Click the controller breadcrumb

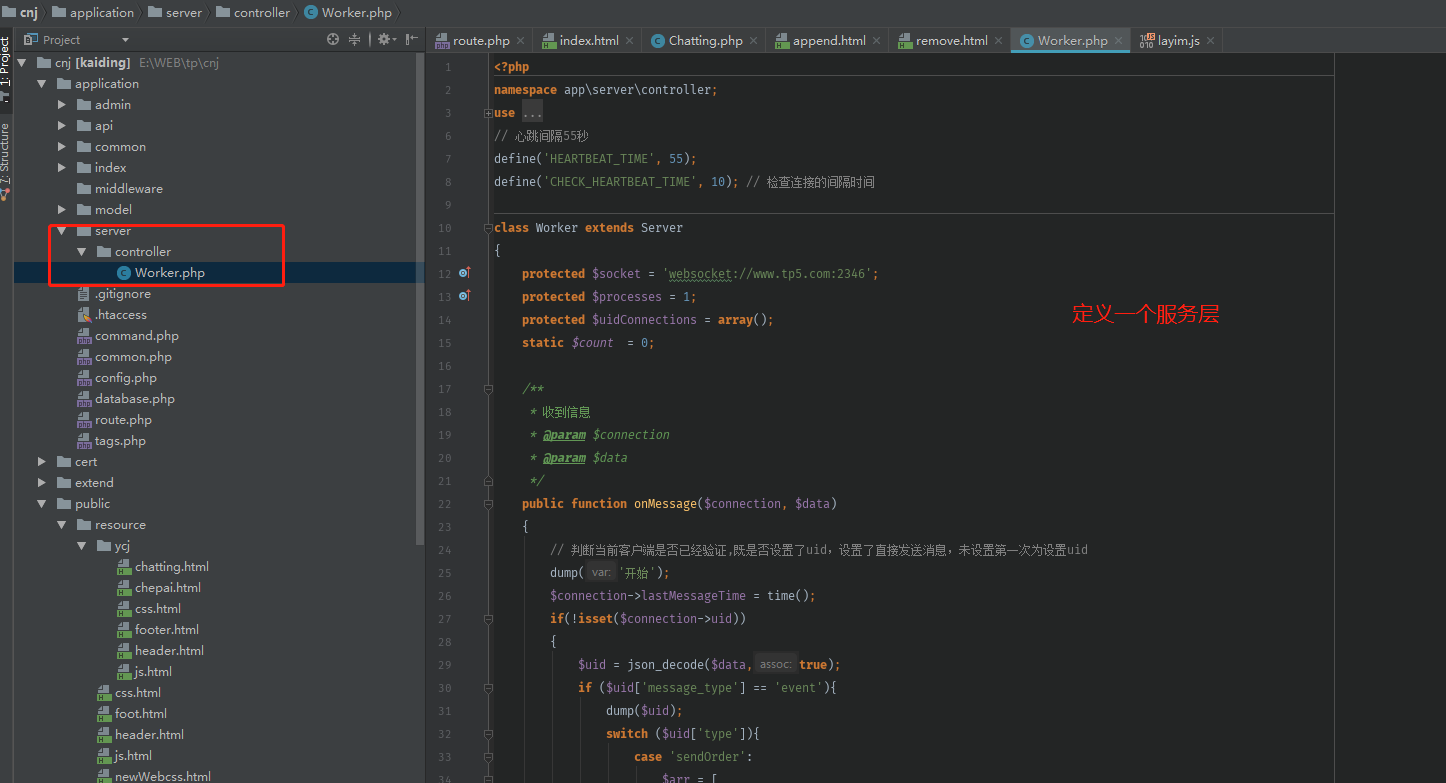253,13
